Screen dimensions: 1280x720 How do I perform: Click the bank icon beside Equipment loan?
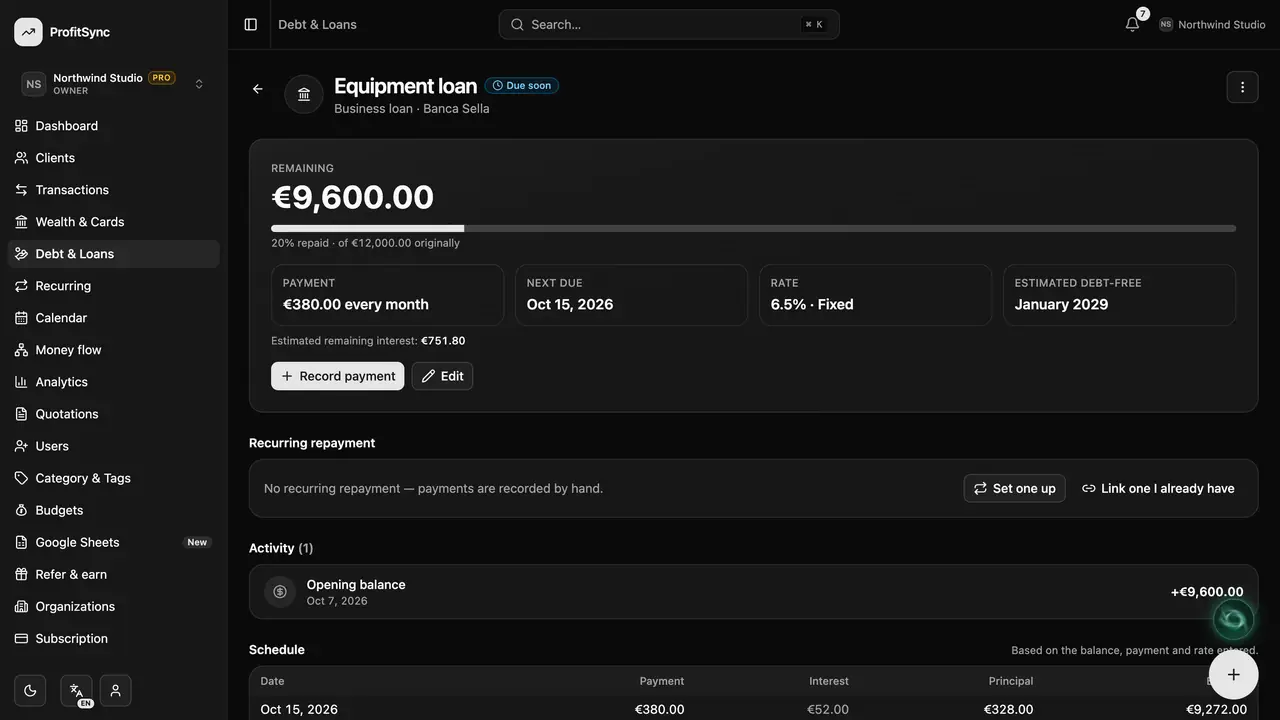coord(304,94)
